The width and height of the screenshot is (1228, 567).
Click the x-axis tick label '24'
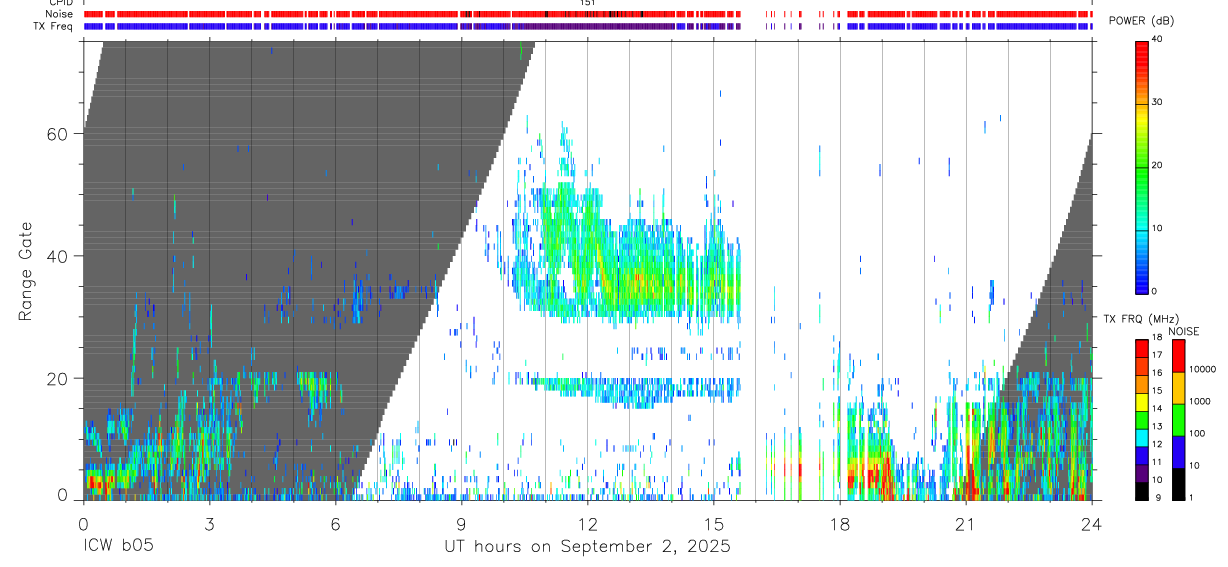(1091, 523)
